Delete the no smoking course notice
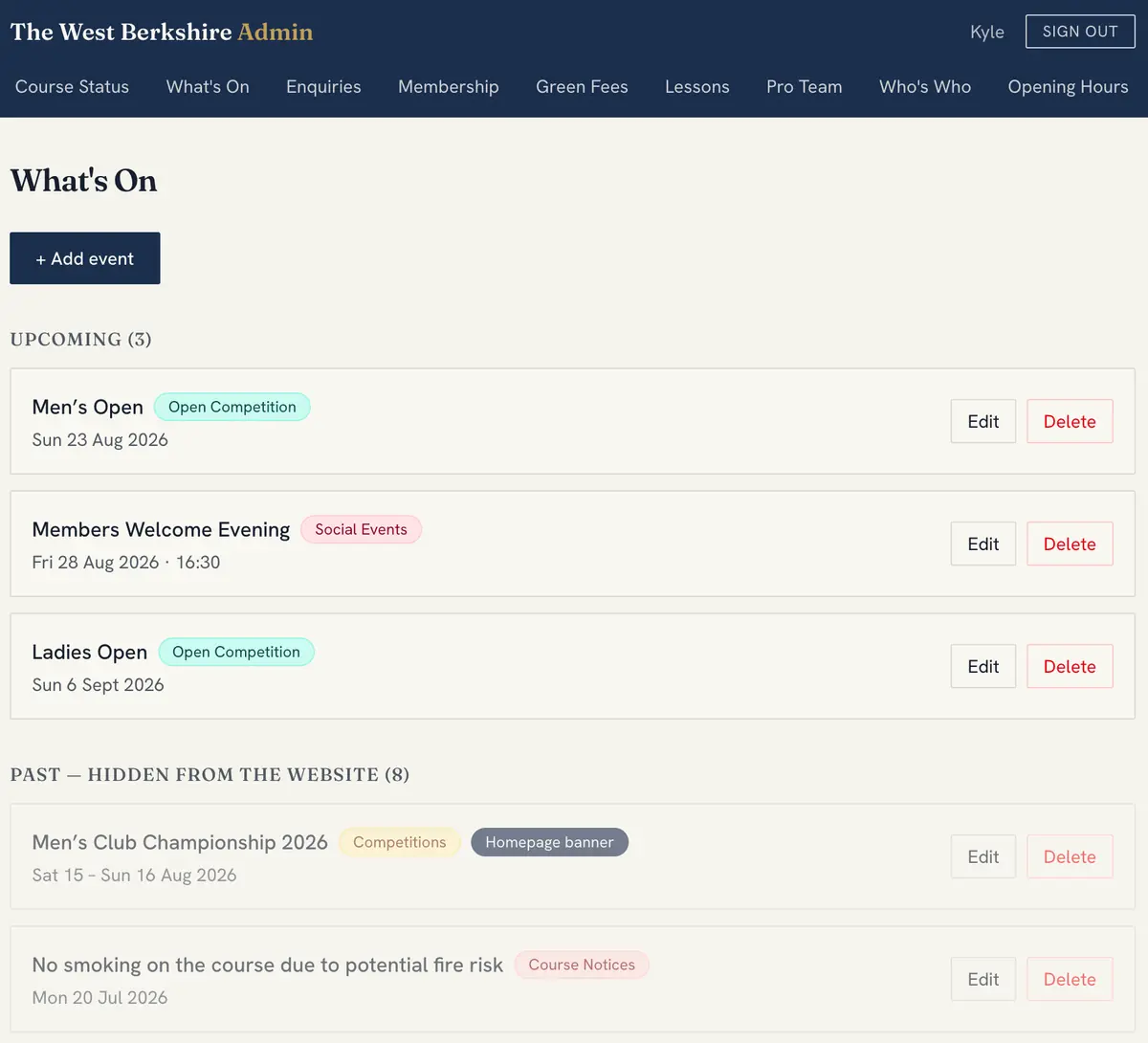Image resolution: width=1148 pixels, height=1043 pixels. pyautogui.click(x=1070, y=979)
